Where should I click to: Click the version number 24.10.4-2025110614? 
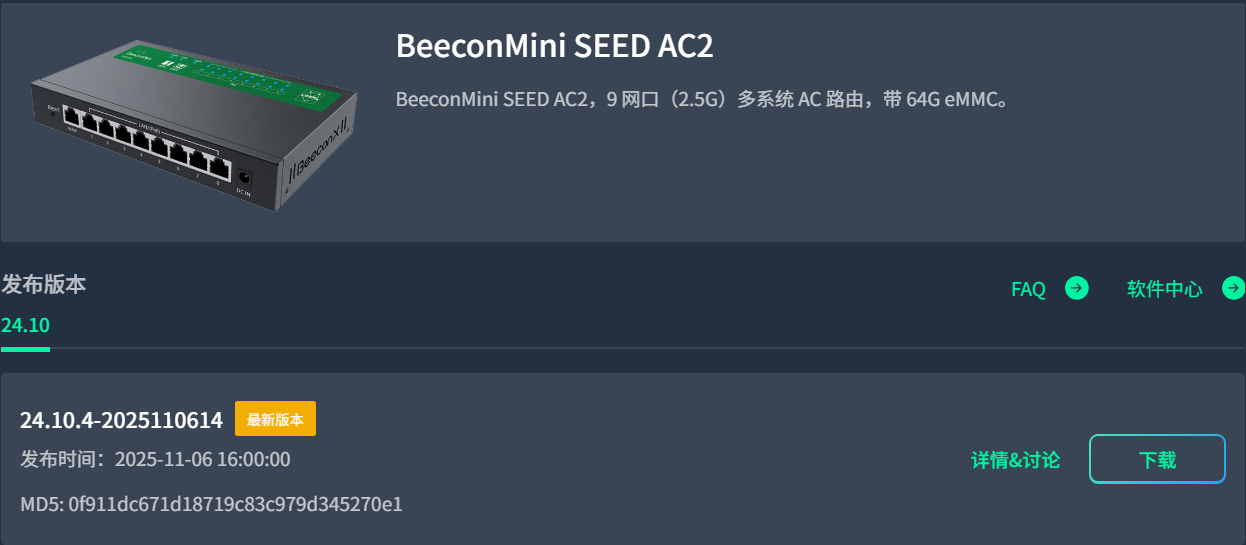(x=121, y=420)
